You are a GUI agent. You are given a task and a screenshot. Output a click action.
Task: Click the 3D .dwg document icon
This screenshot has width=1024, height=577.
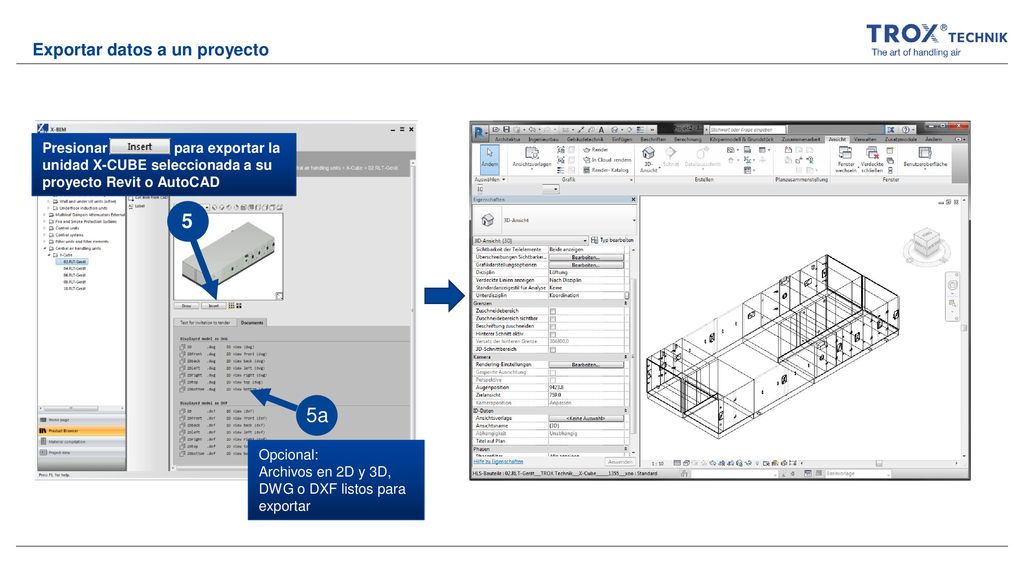183,347
